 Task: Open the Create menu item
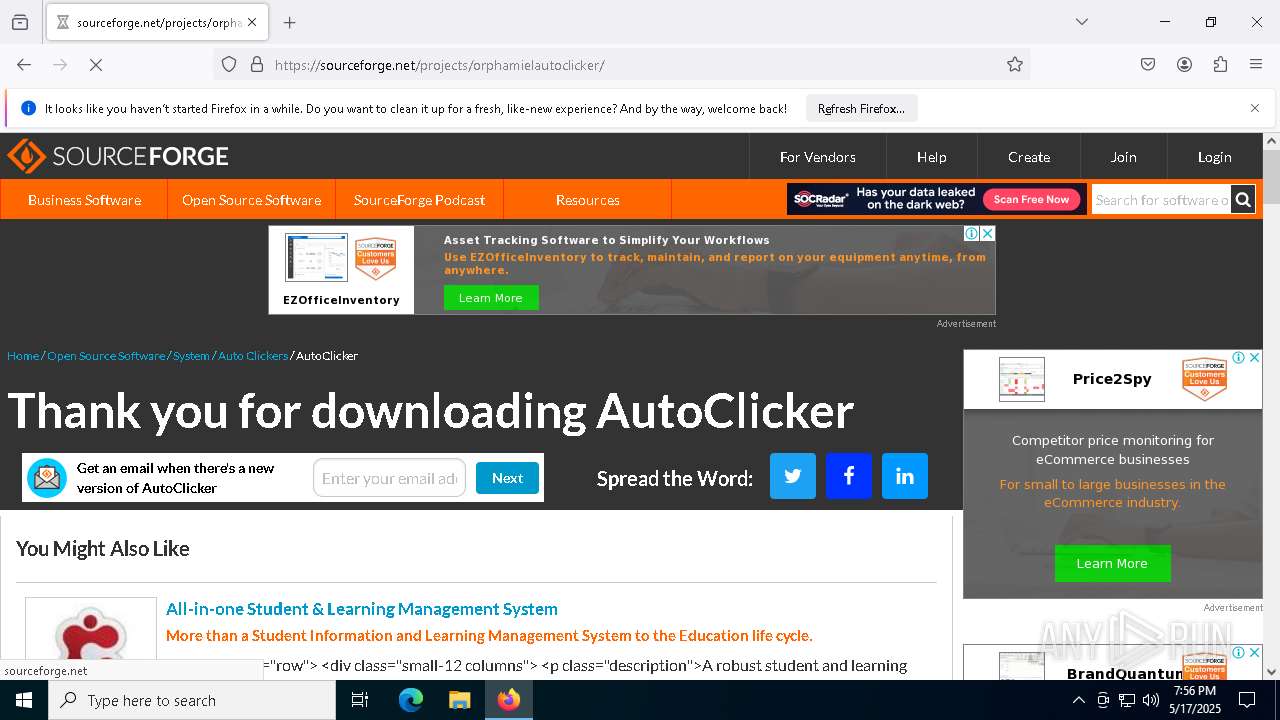pyautogui.click(x=1028, y=157)
